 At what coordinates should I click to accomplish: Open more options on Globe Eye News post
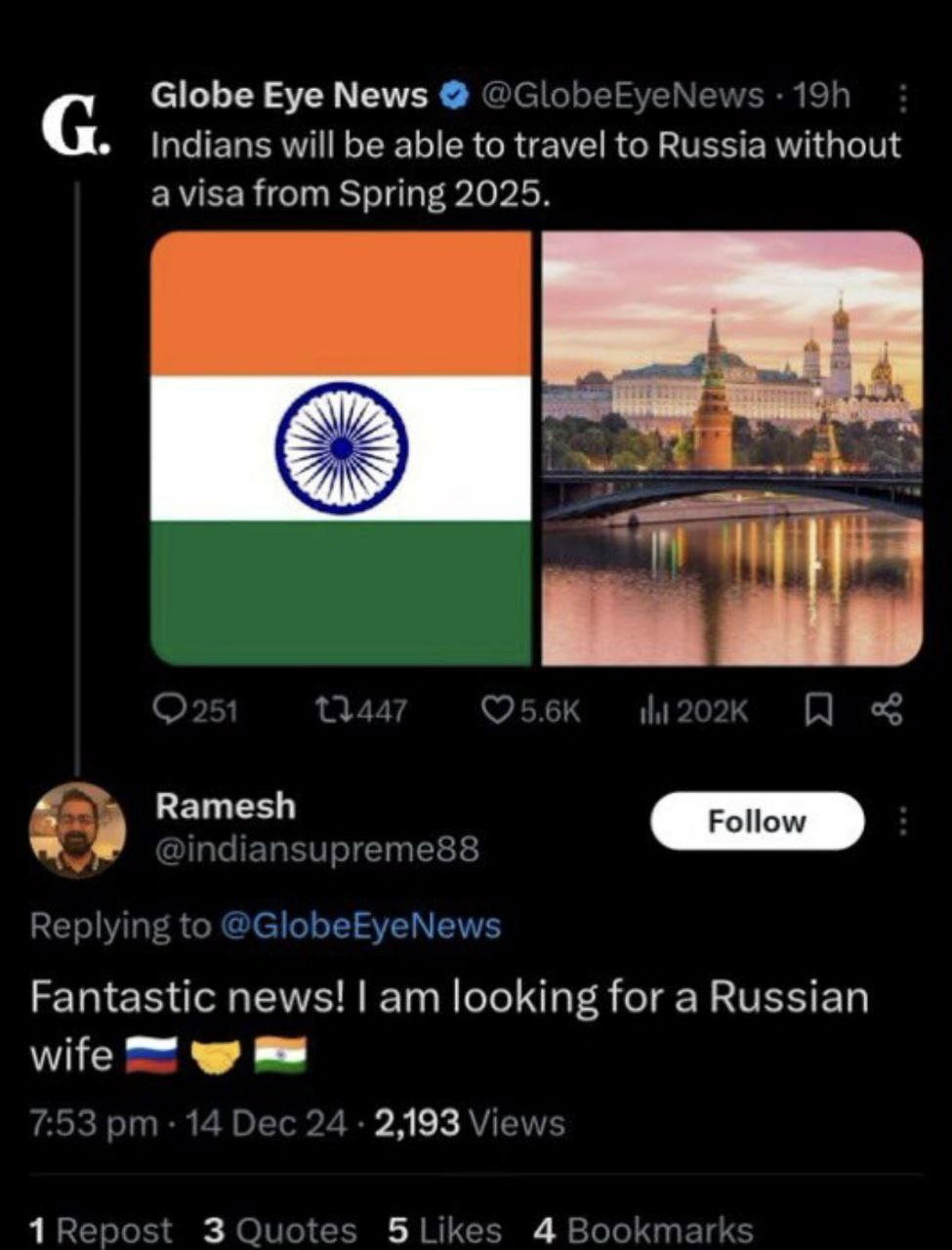pyautogui.click(x=902, y=98)
